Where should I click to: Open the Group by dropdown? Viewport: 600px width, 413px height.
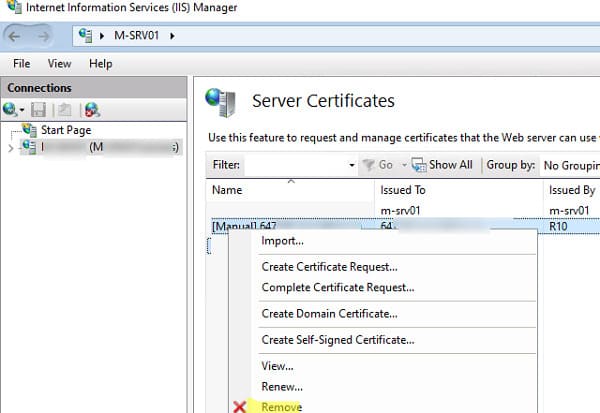[x=569, y=165]
